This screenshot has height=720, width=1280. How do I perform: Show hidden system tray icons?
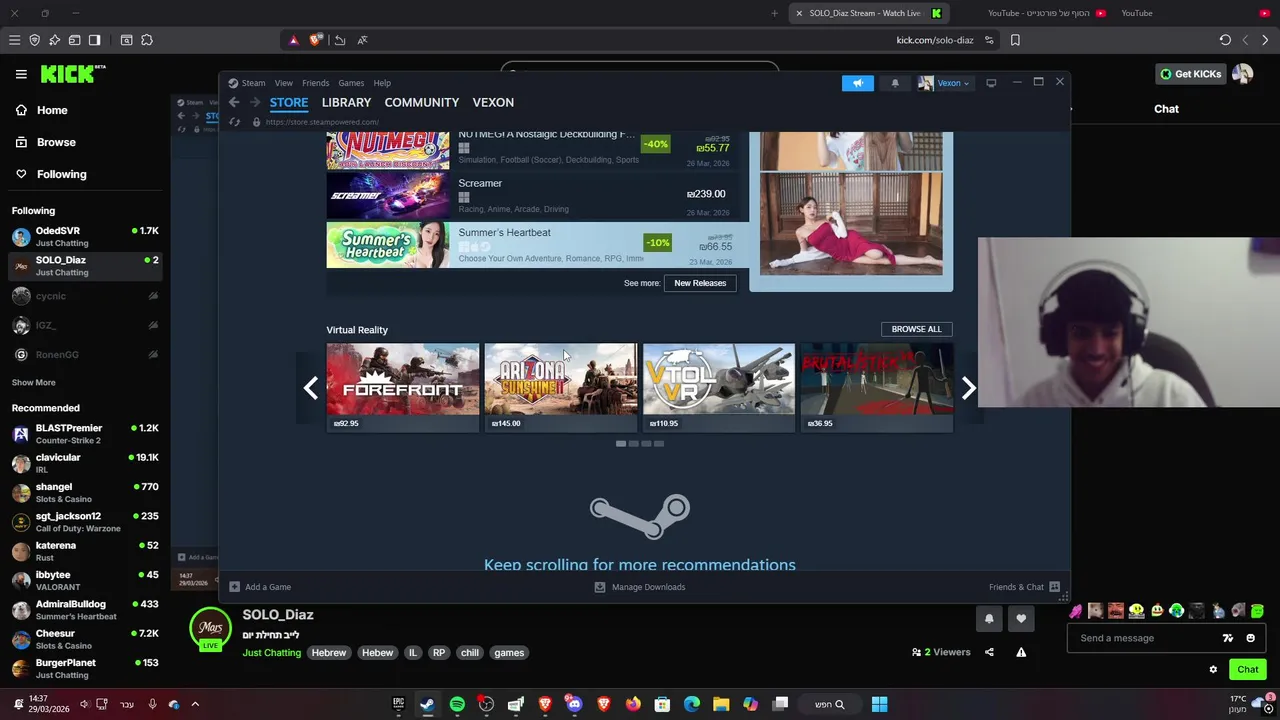coord(195,704)
